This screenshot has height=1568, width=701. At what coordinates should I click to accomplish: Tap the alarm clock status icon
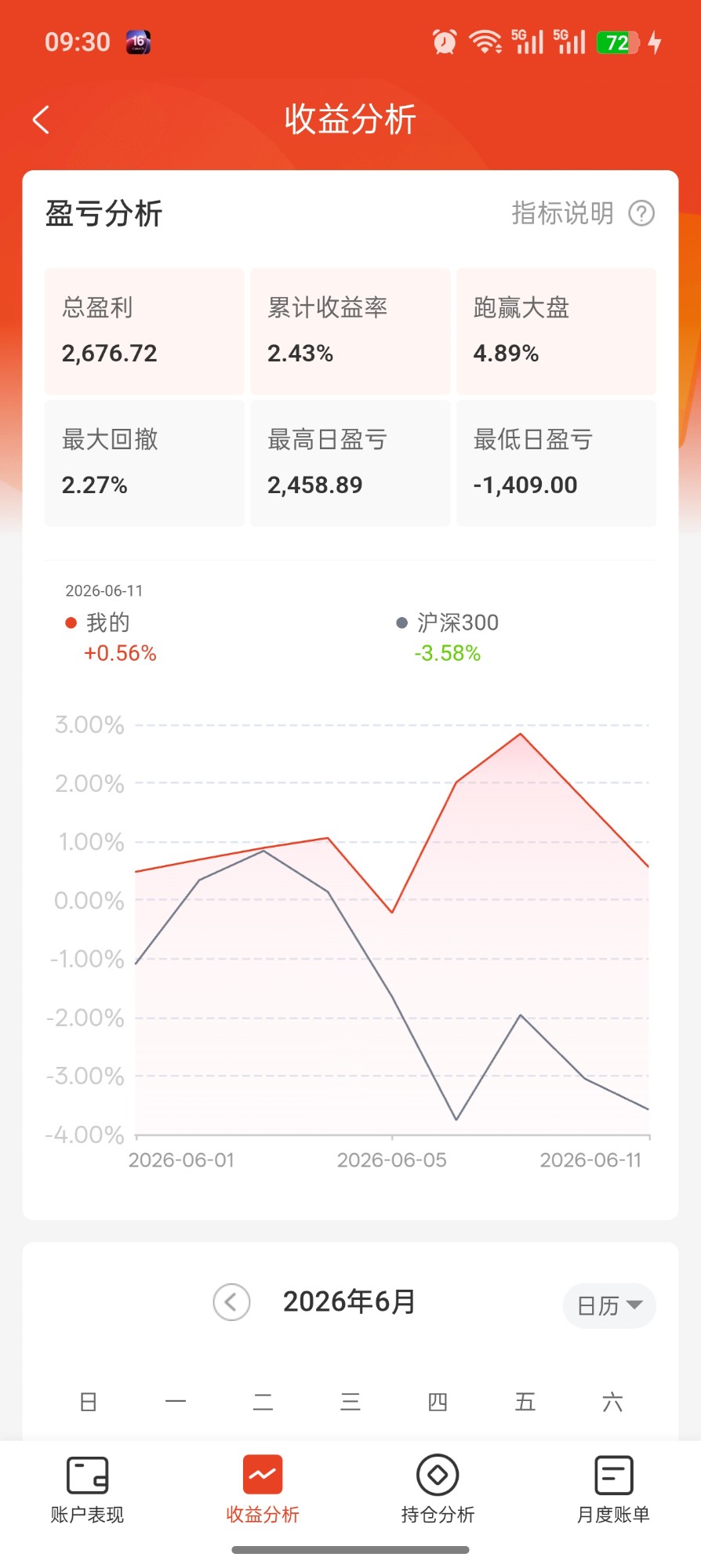click(445, 42)
